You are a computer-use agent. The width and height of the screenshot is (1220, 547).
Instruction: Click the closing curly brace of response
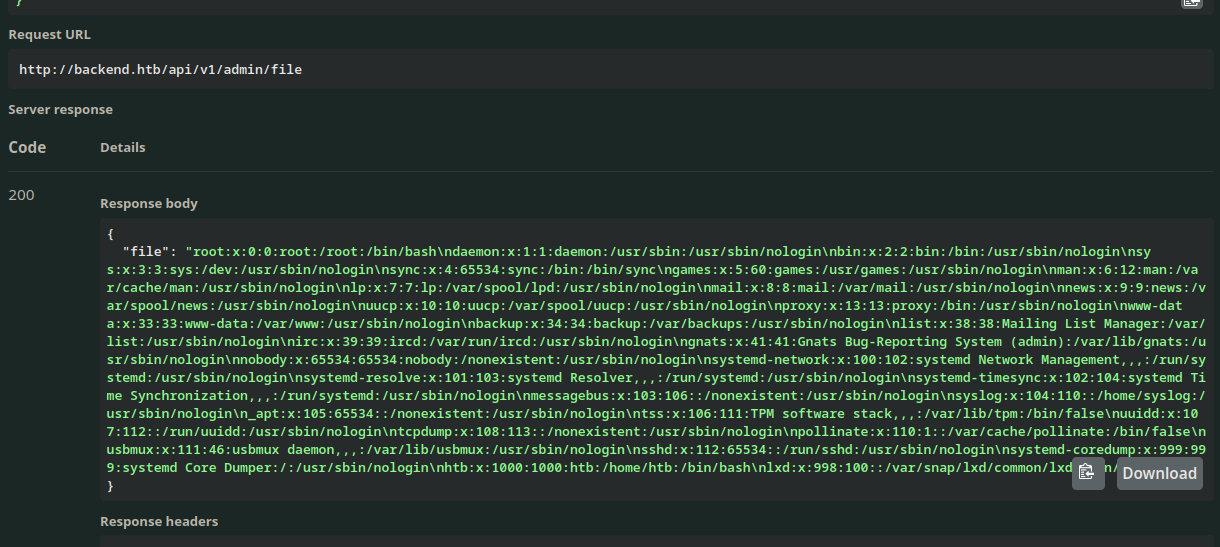(110, 486)
